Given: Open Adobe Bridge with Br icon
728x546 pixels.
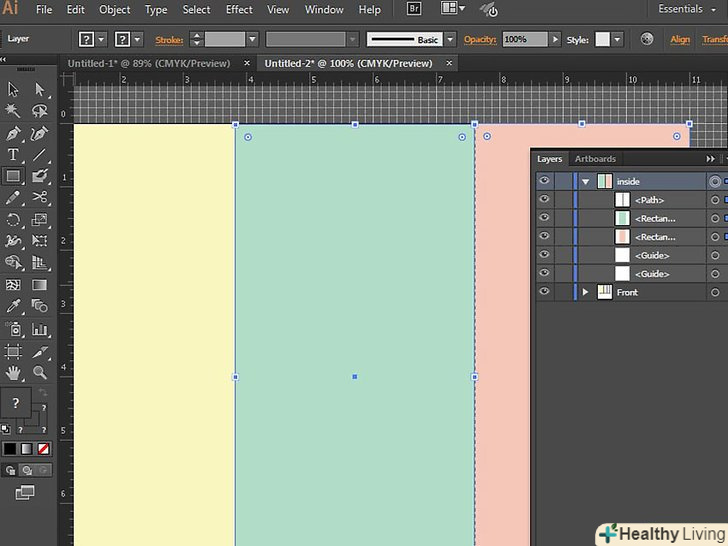Looking at the screenshot, I should [x=414, y=9].
